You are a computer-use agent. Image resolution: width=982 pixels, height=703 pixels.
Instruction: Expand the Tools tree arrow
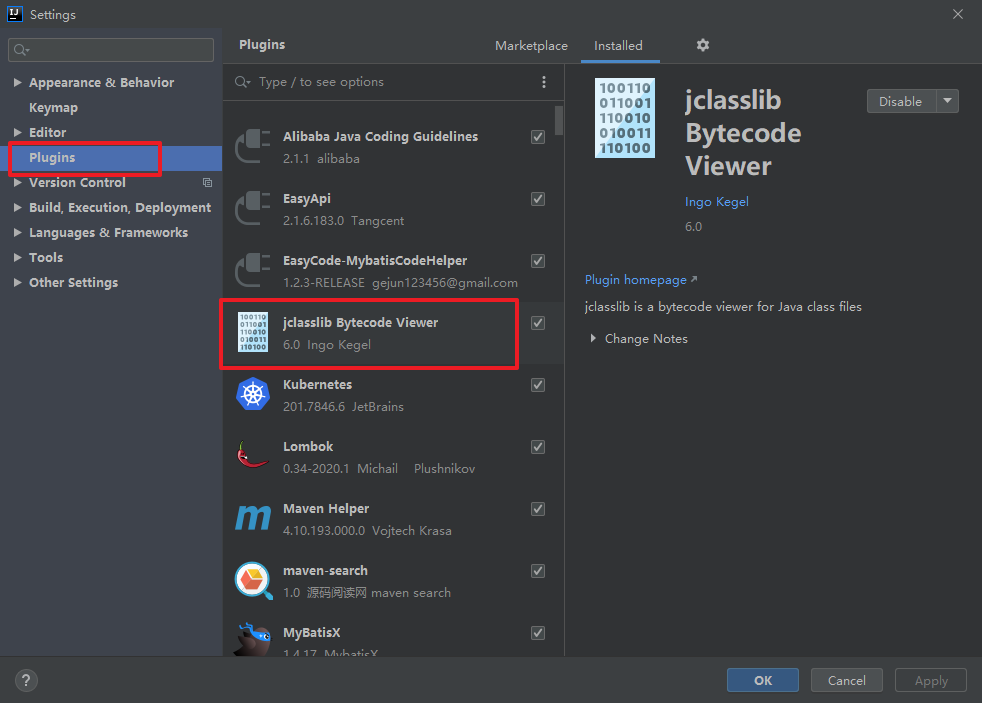click(18, 257)
